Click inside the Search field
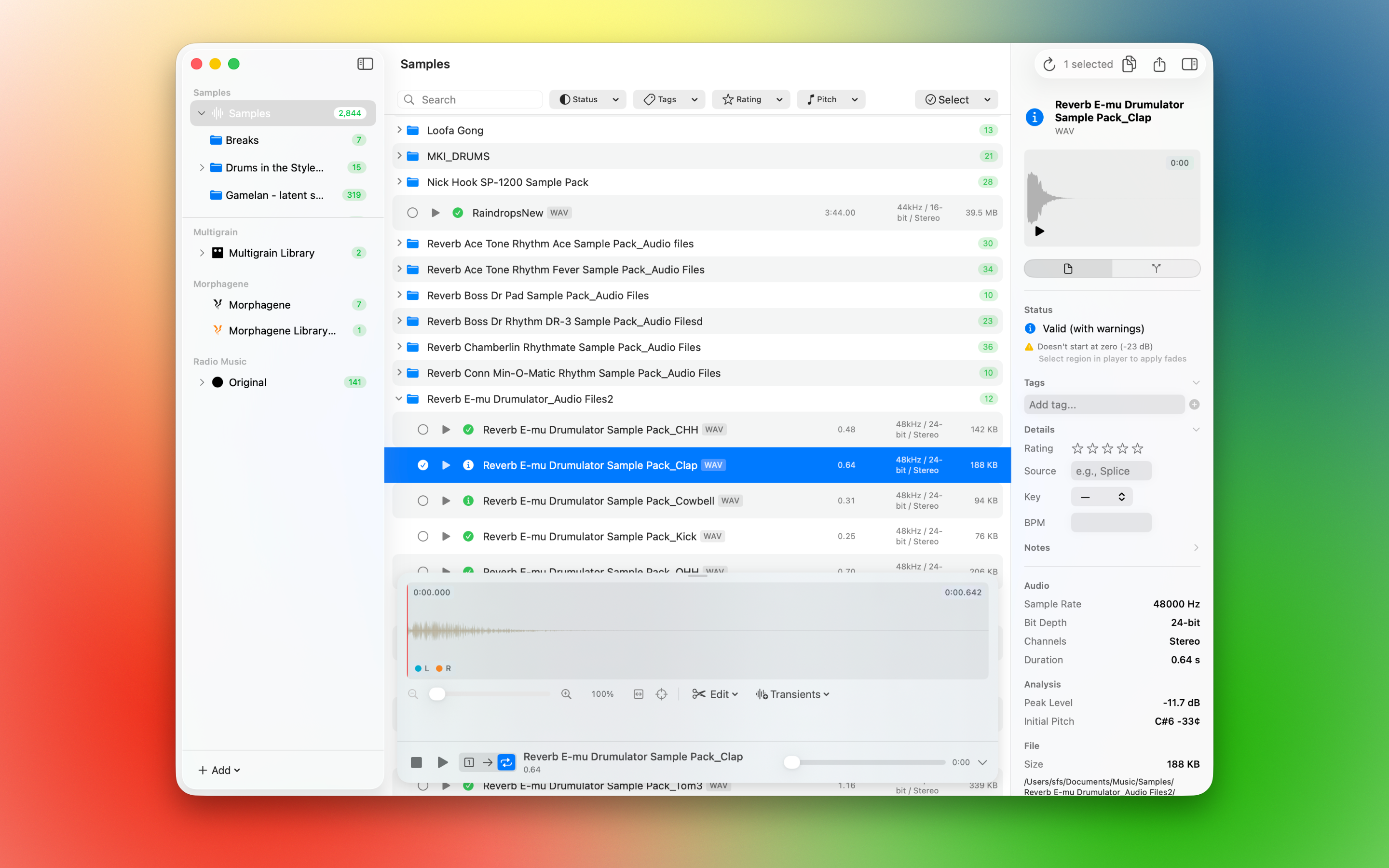 coord(471,99)
